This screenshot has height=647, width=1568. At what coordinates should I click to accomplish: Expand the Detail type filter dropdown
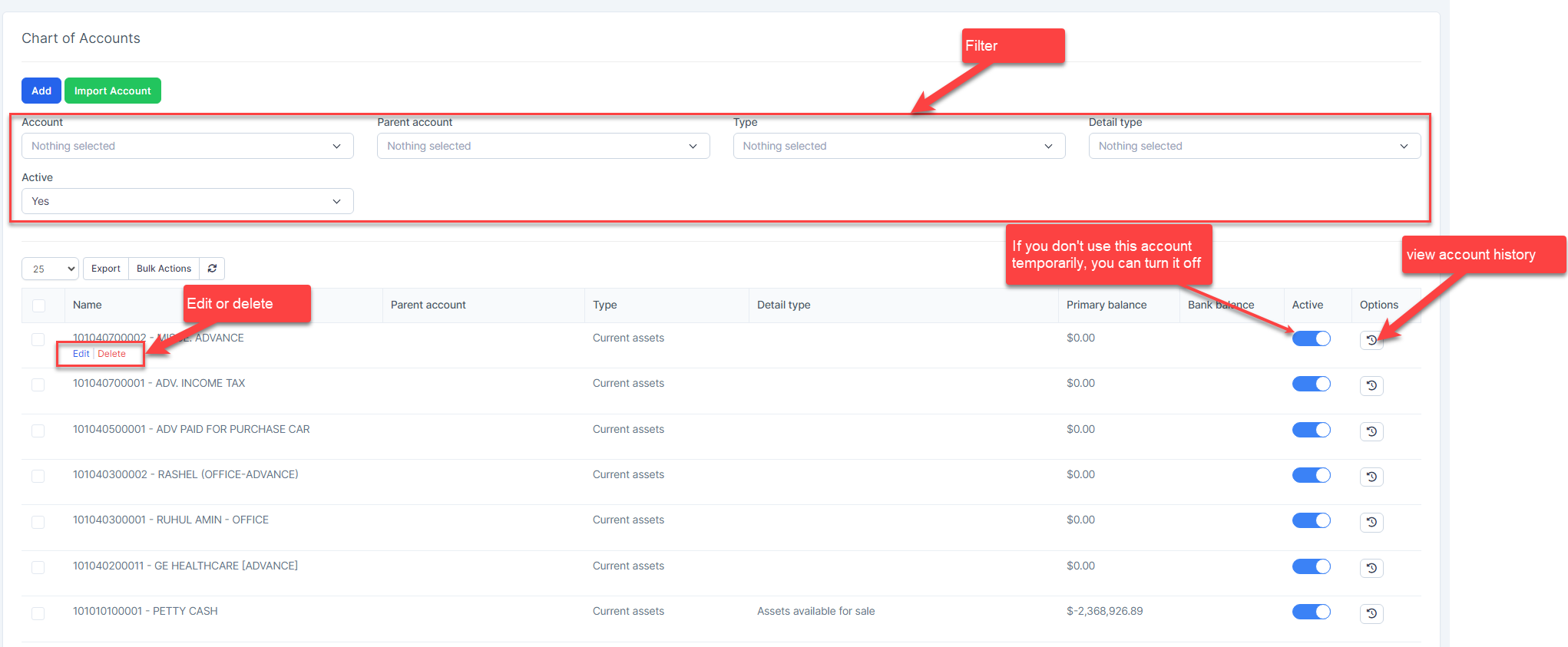pos(1254,146)
